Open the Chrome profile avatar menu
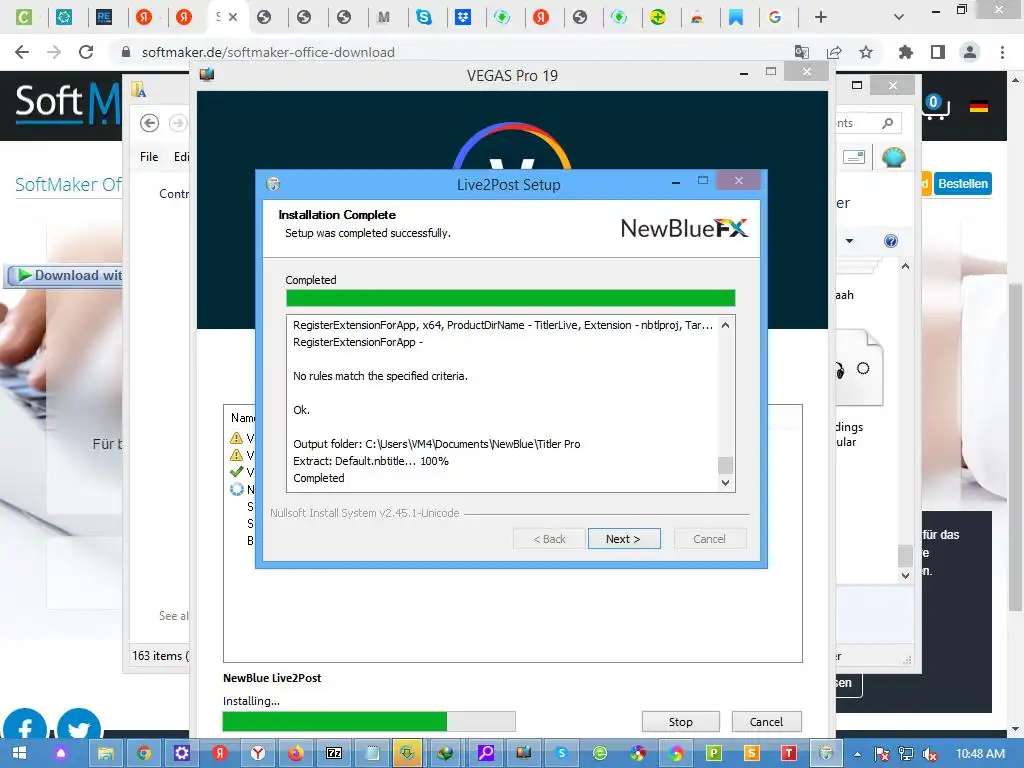The image size is (1024, 768). pyautogui.click(x=970, y=52)
